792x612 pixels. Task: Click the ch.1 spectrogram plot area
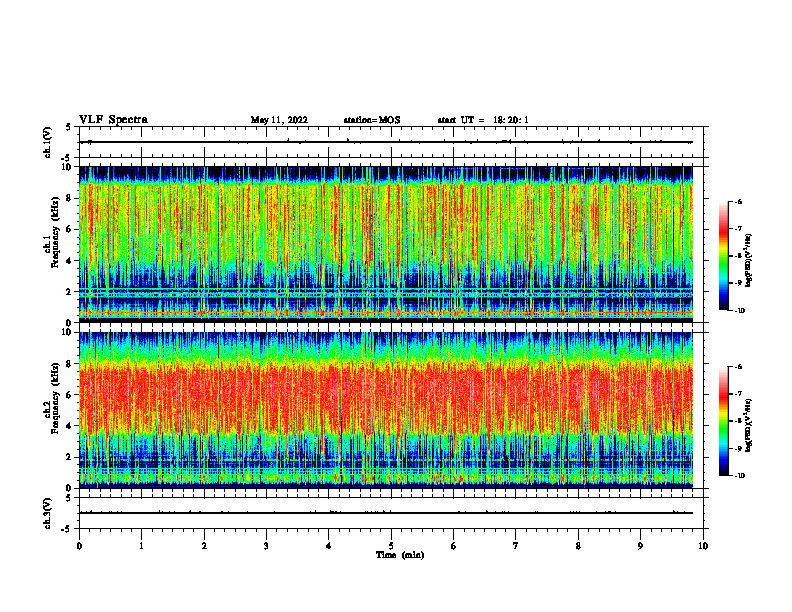[386, 244]
